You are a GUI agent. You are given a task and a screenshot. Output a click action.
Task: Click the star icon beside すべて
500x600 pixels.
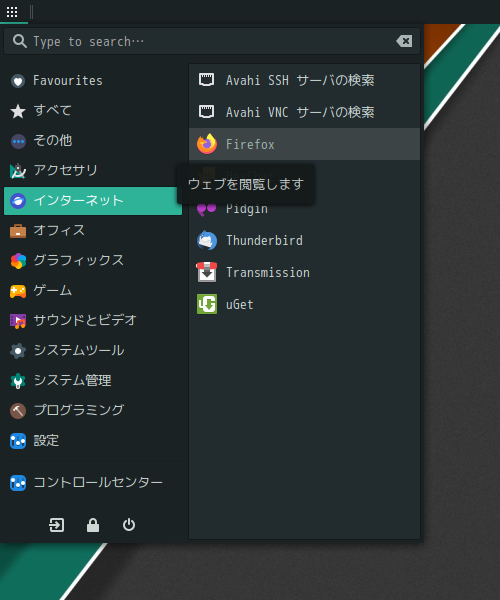click(18, 111)
